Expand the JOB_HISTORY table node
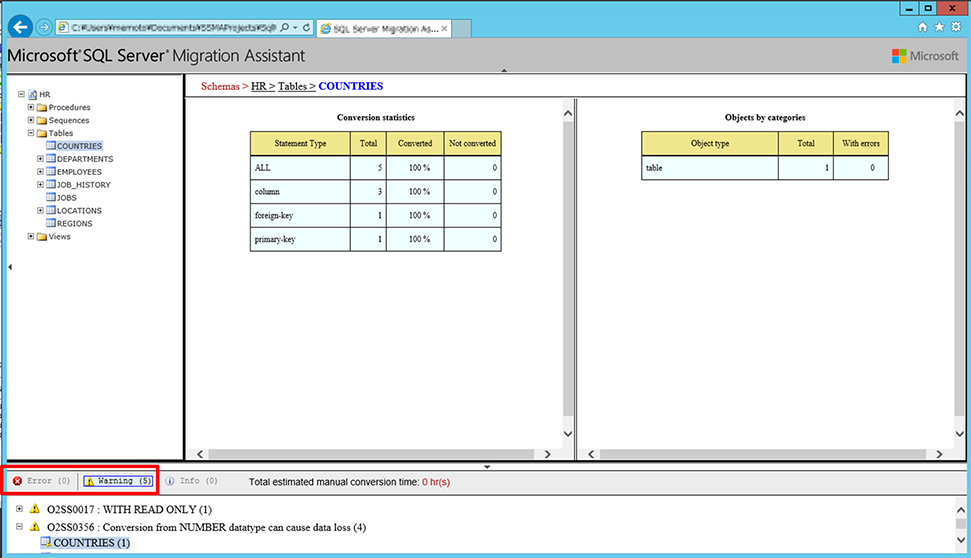971x558 pixels. pos(40,185)
